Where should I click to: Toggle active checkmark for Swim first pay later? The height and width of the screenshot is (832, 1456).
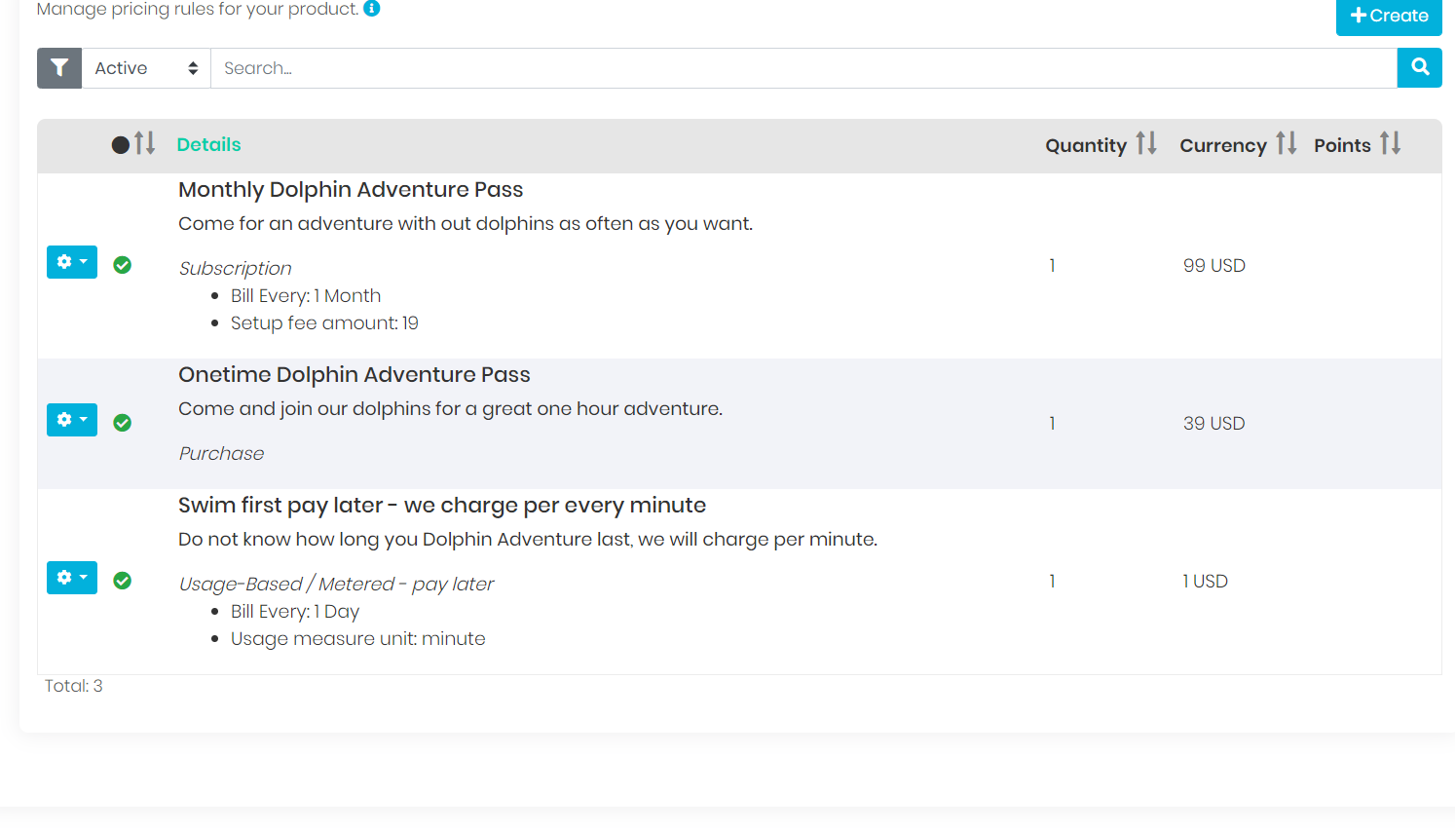click(123, 581)
